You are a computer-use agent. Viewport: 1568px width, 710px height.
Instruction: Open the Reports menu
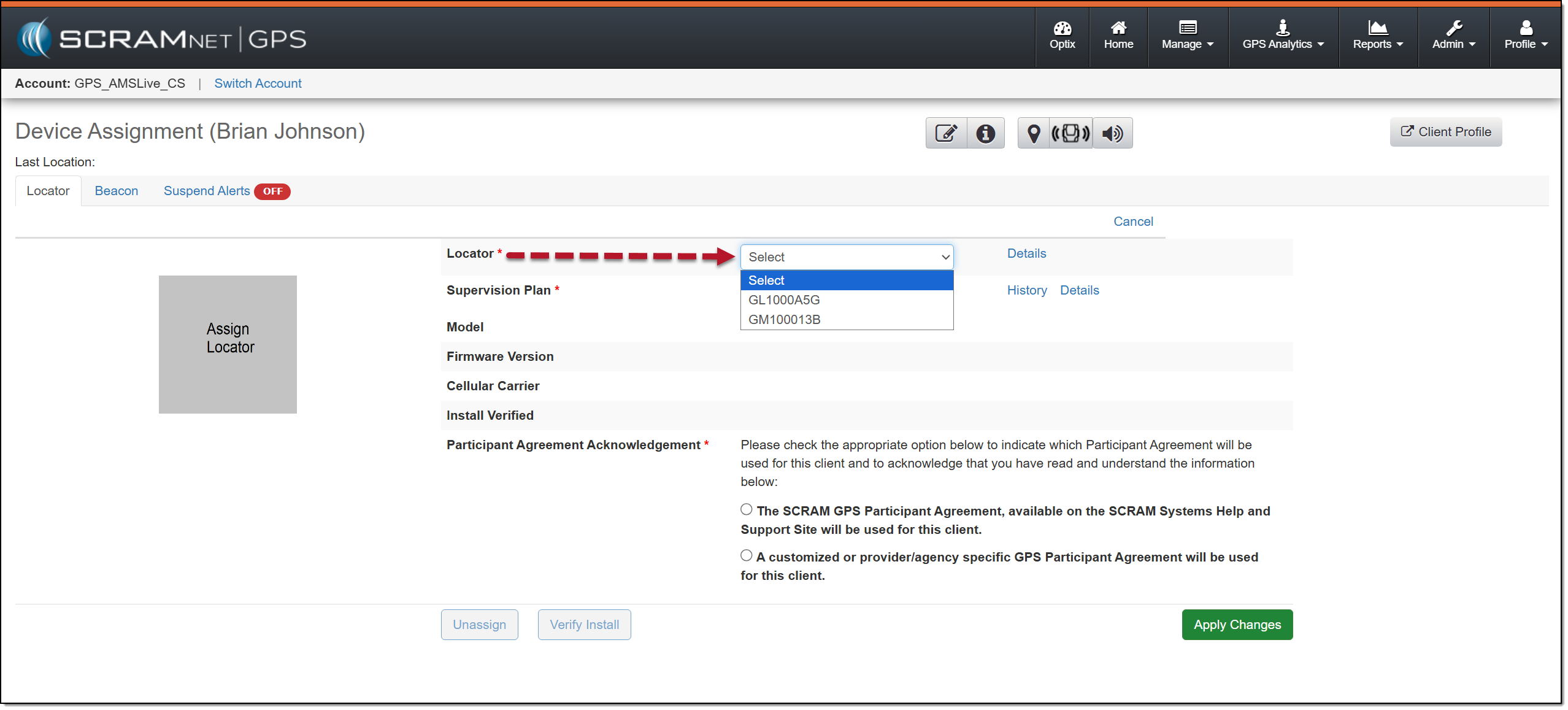click(1377, 36)
